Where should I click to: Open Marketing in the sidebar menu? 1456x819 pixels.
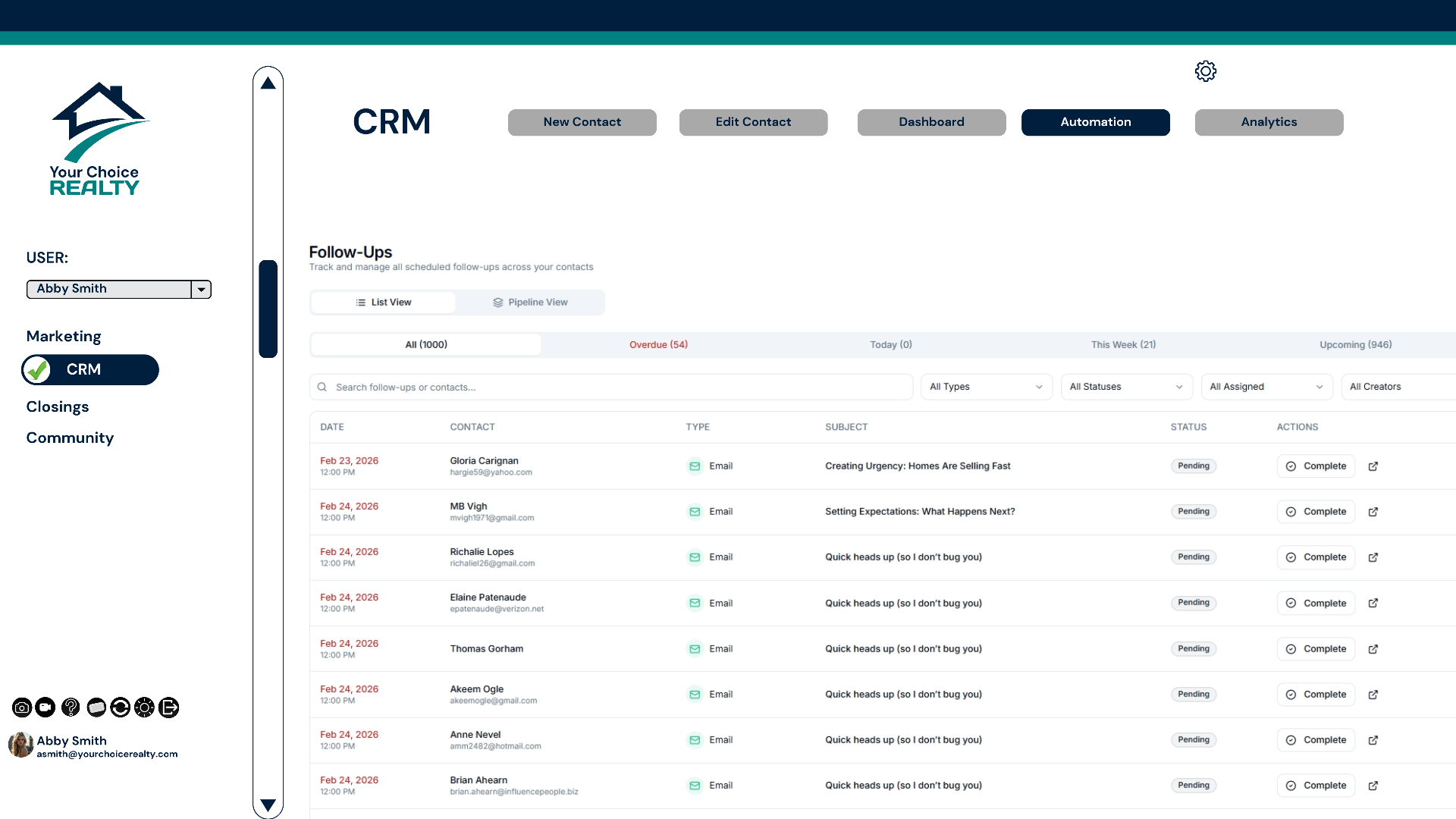point(64,337)
